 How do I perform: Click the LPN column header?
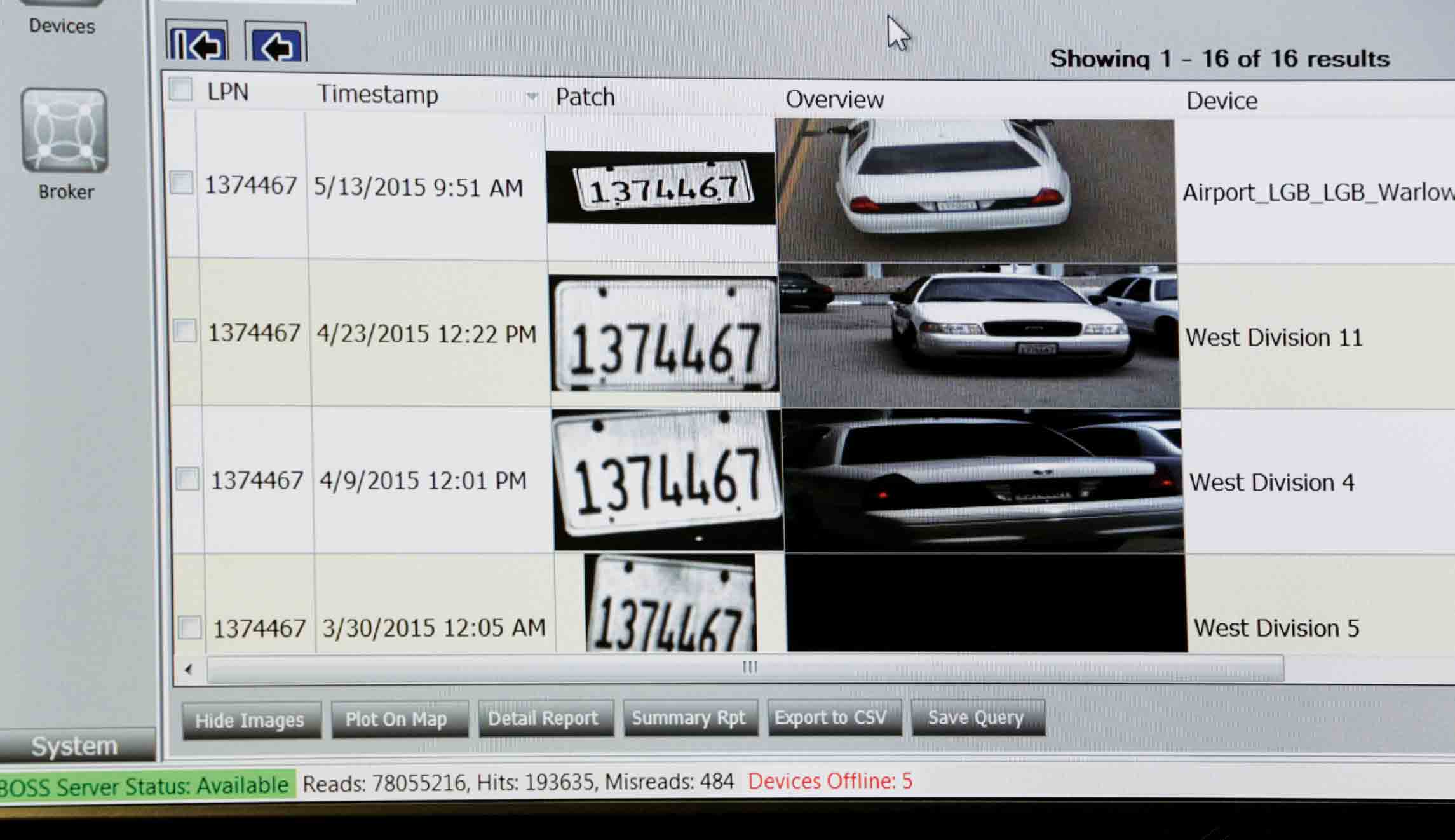click(x=228, y=92)
